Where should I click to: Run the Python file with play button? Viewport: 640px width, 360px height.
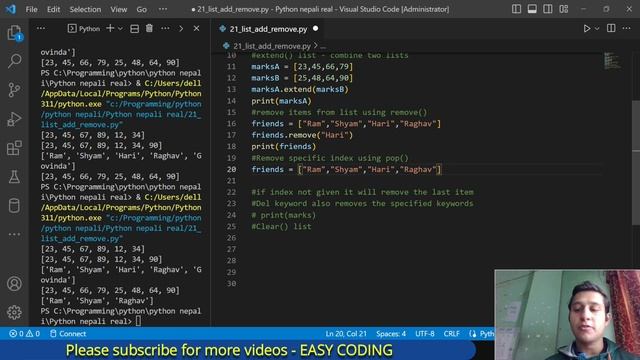click(x=587, y=29)
